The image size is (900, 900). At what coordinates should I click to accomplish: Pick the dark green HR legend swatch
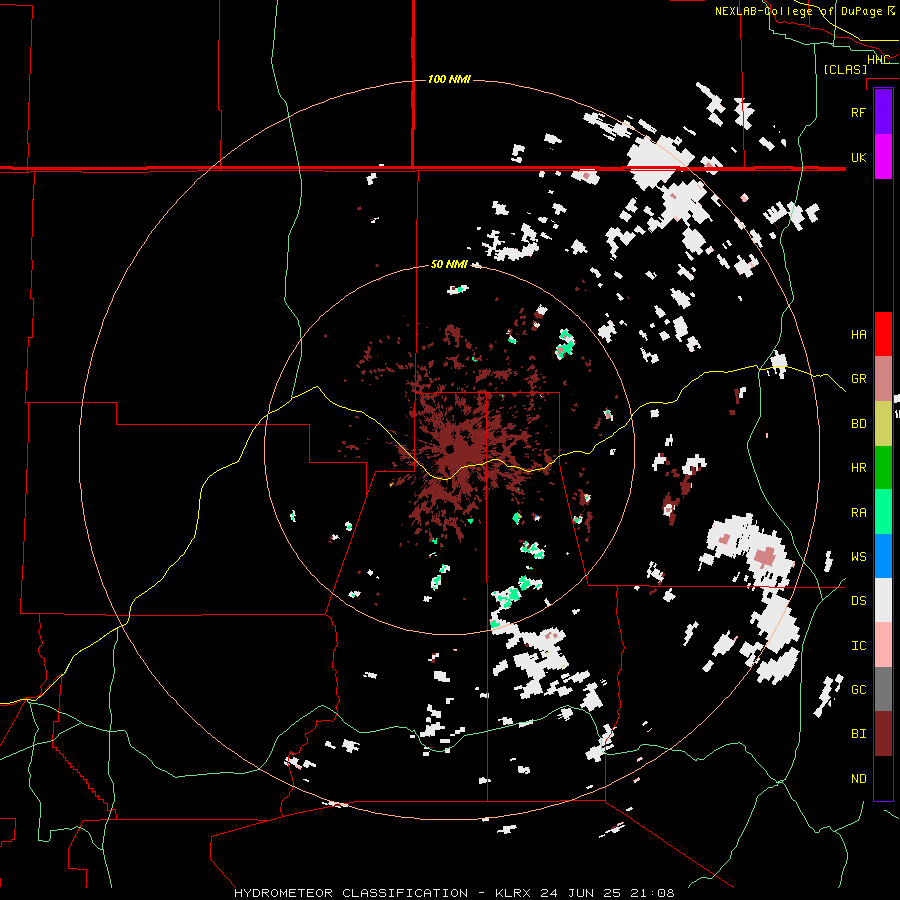[883, 468]
